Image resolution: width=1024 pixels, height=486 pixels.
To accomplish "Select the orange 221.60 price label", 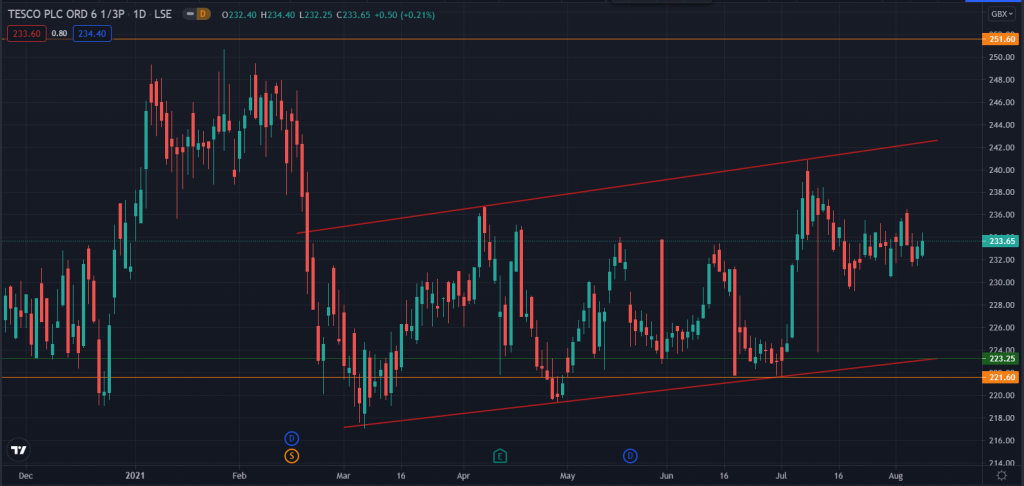I will pos(1000,378).
